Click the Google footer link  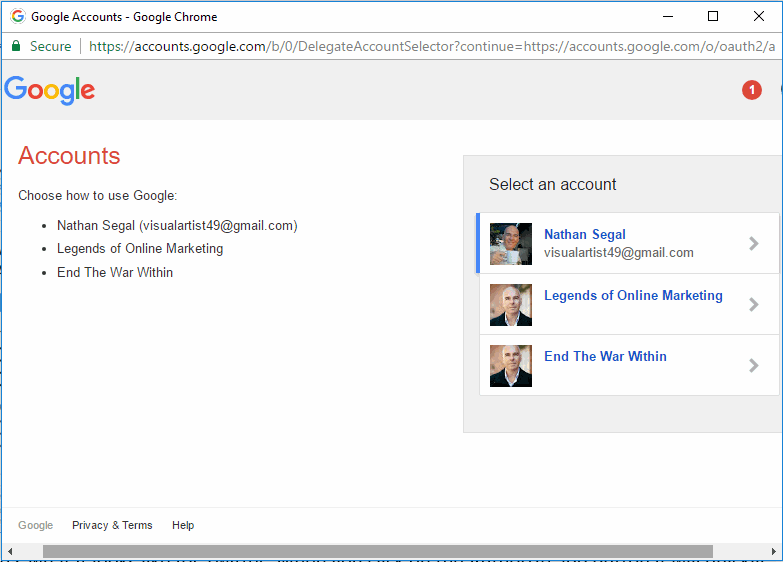tap(35, 525)
